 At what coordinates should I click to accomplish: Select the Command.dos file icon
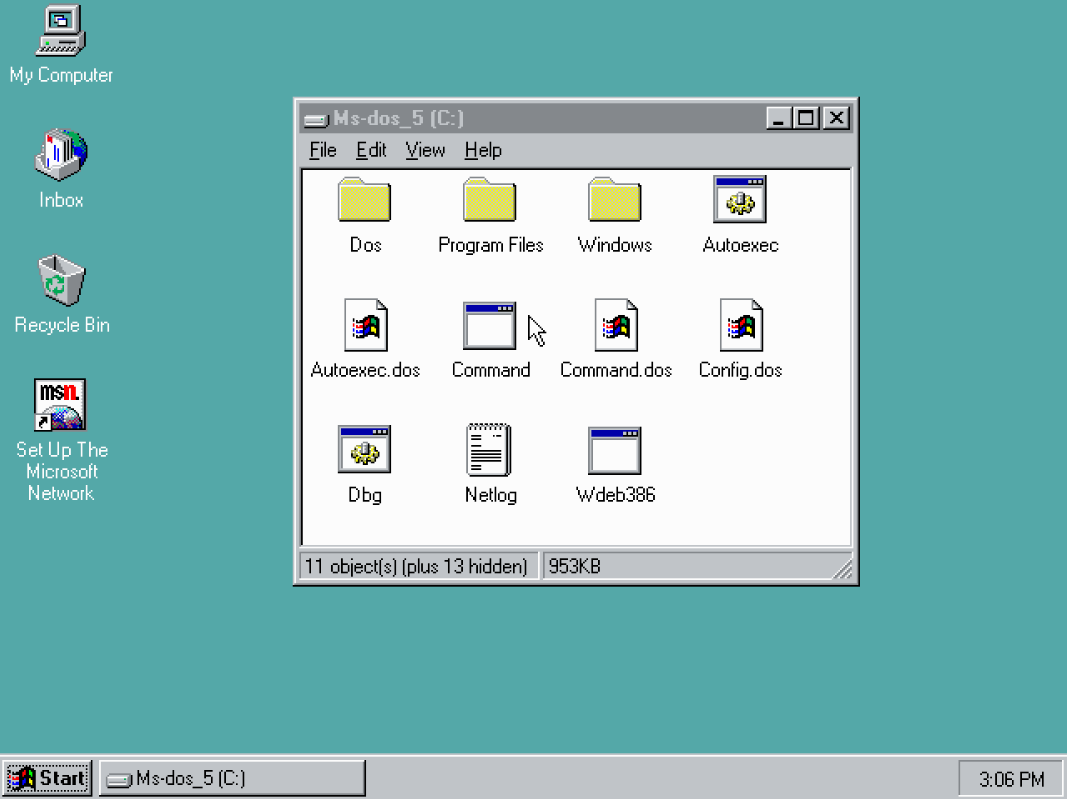[x=616, y=325]
